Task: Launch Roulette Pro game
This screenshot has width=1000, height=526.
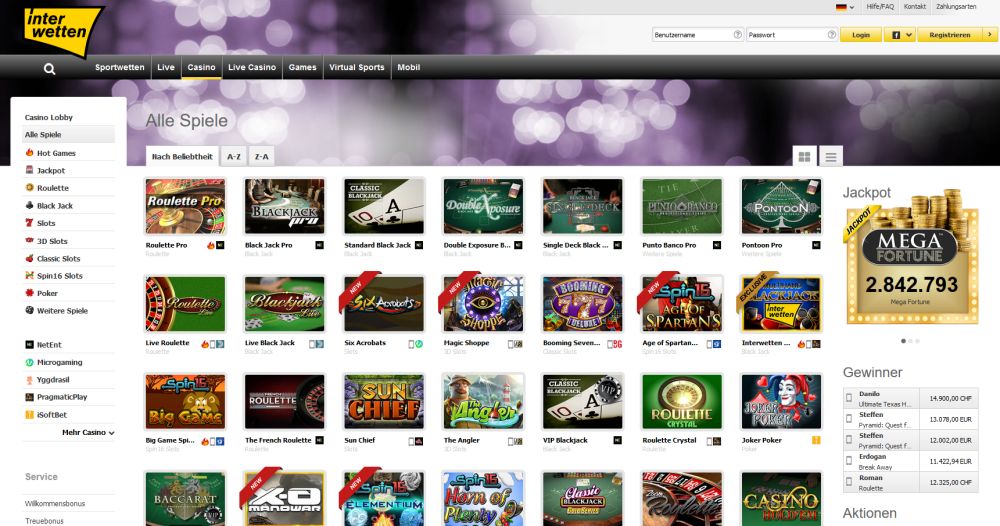Action: coord(185,207)
